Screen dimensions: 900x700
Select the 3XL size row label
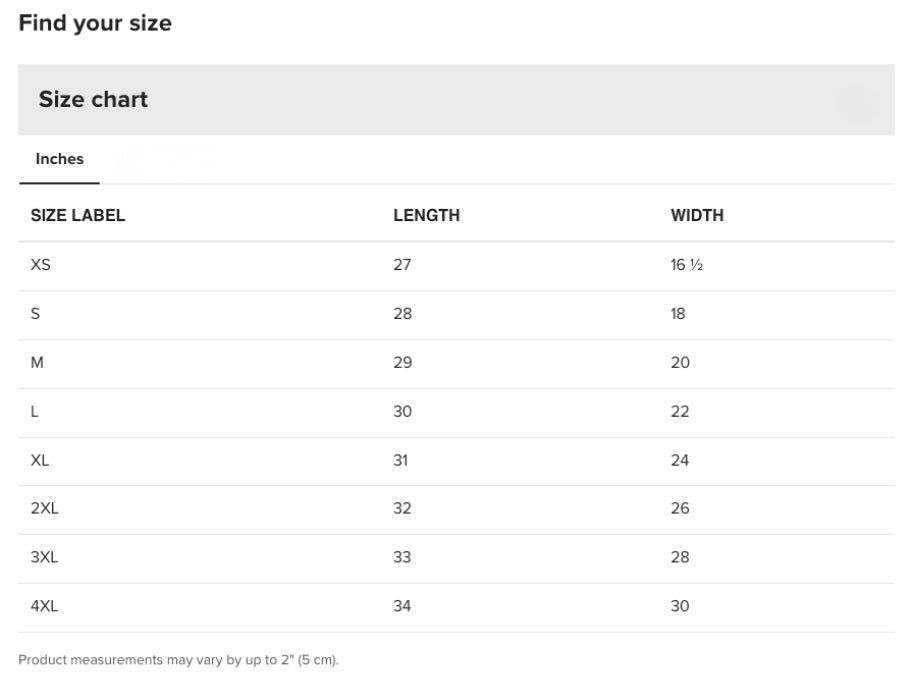coord(45,557)
